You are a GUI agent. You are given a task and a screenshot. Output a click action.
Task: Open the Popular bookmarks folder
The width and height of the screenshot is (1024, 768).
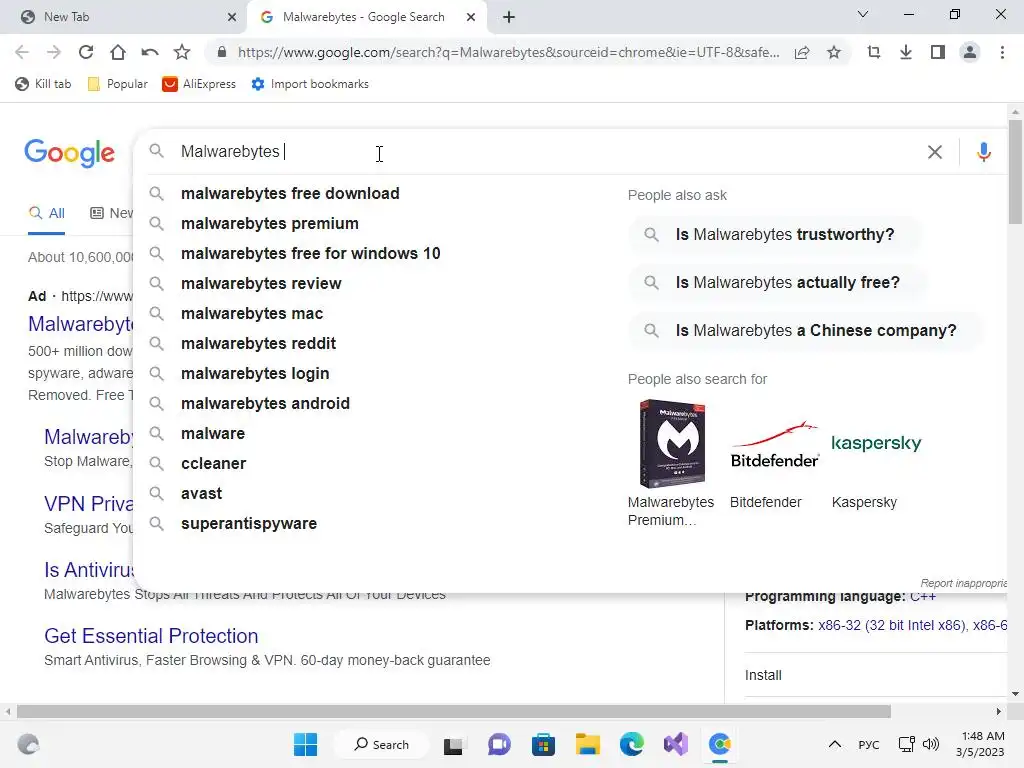[x=118, y=84]
